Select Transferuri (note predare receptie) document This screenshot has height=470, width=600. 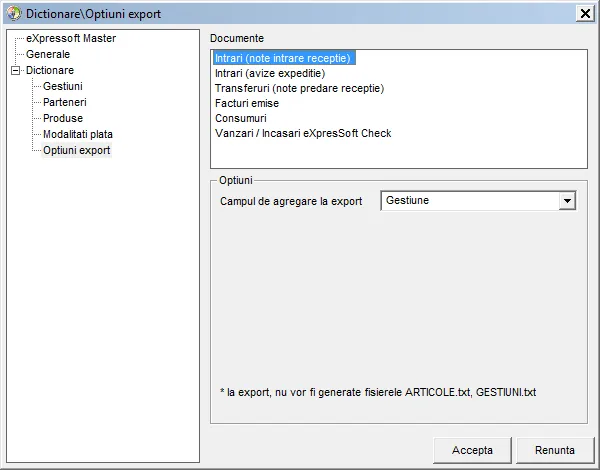click(299, 88)
